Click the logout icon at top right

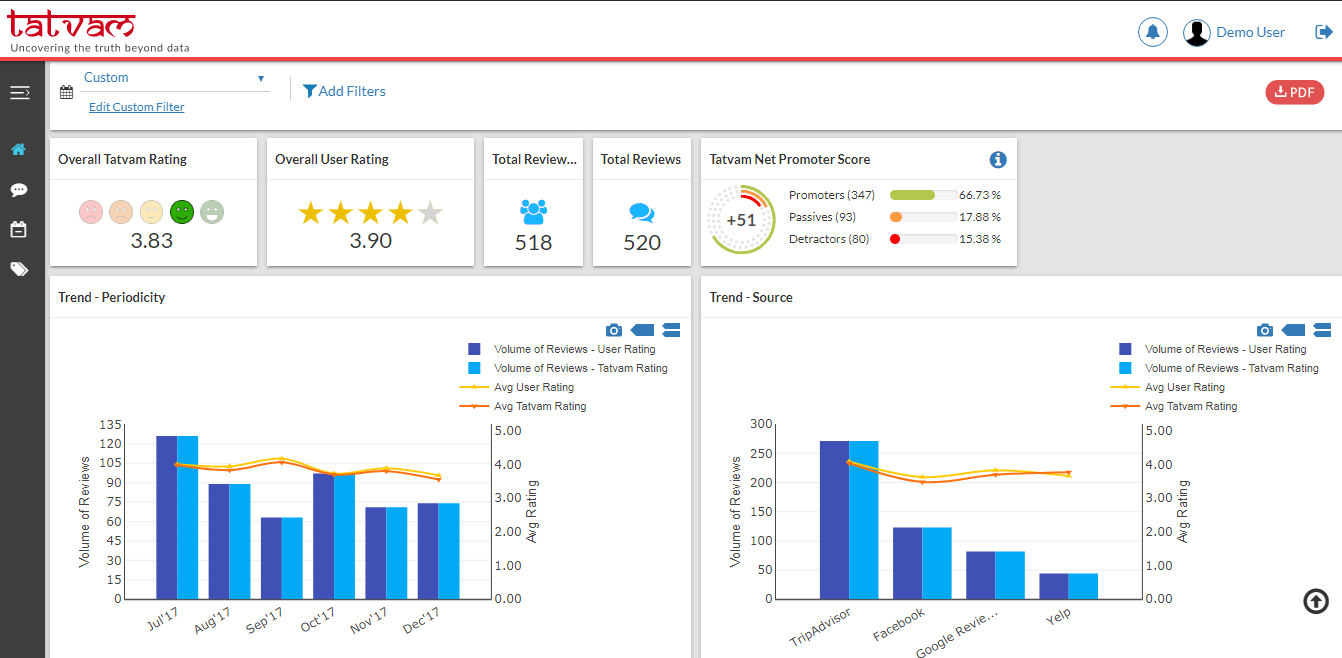point(1322,31)
